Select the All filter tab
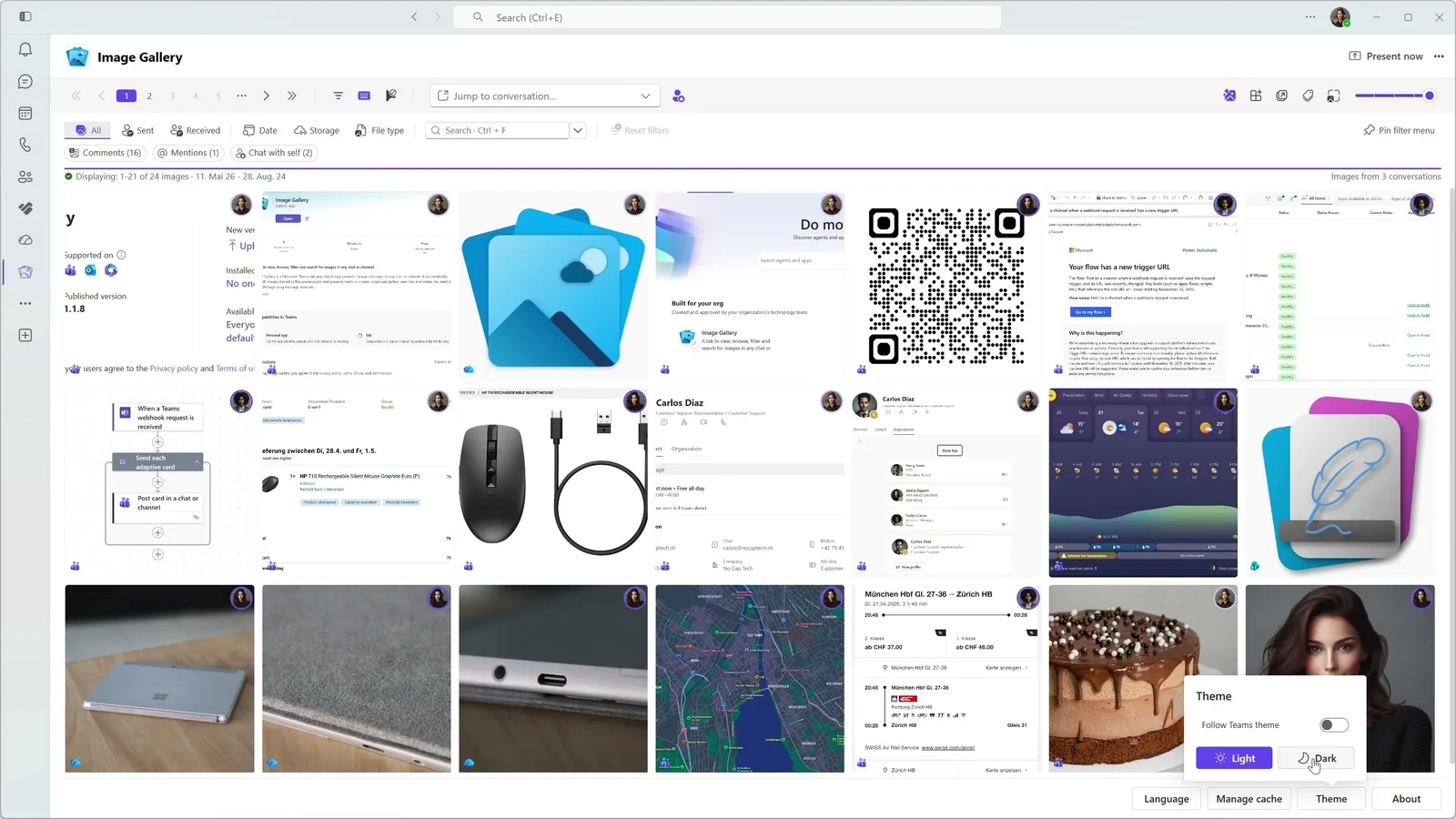1456x819 pixels. 87,130
